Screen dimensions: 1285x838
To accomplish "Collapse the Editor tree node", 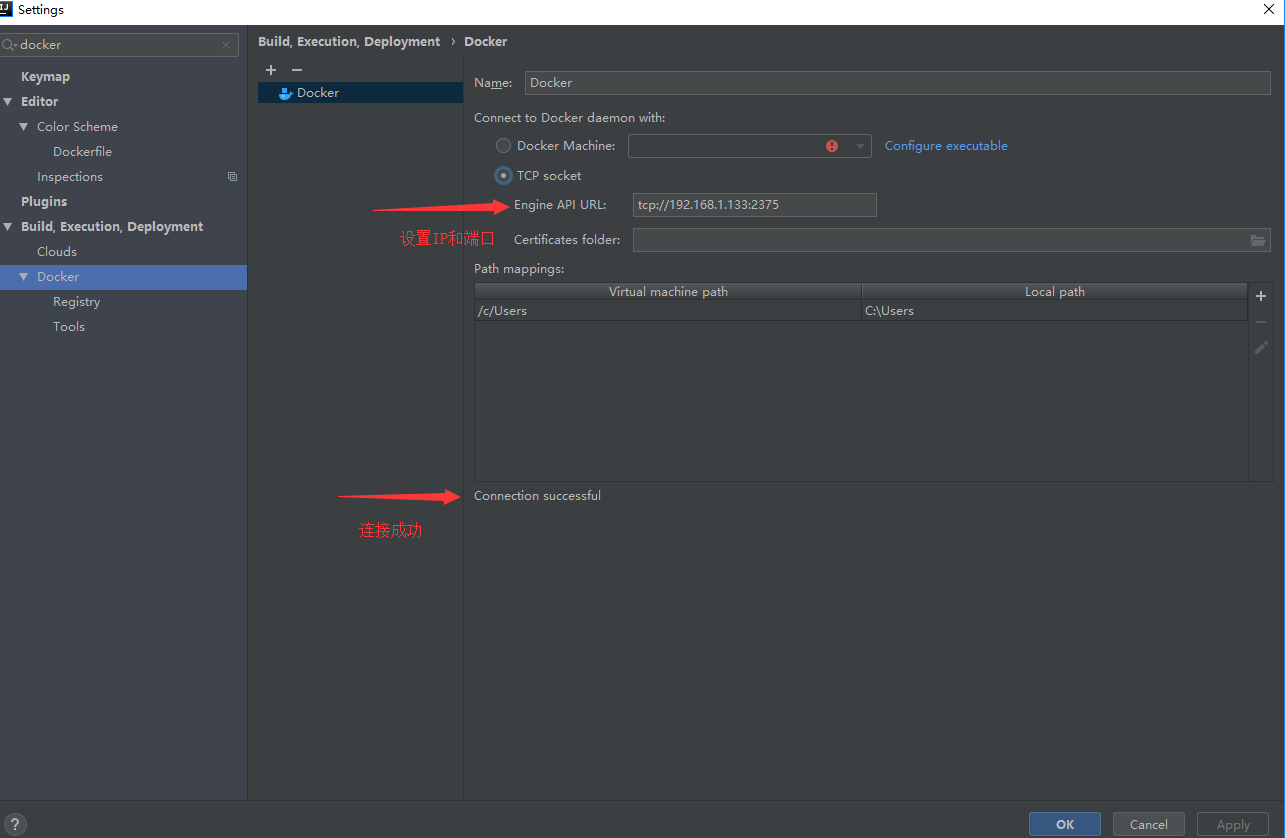I will click(8, 101).
